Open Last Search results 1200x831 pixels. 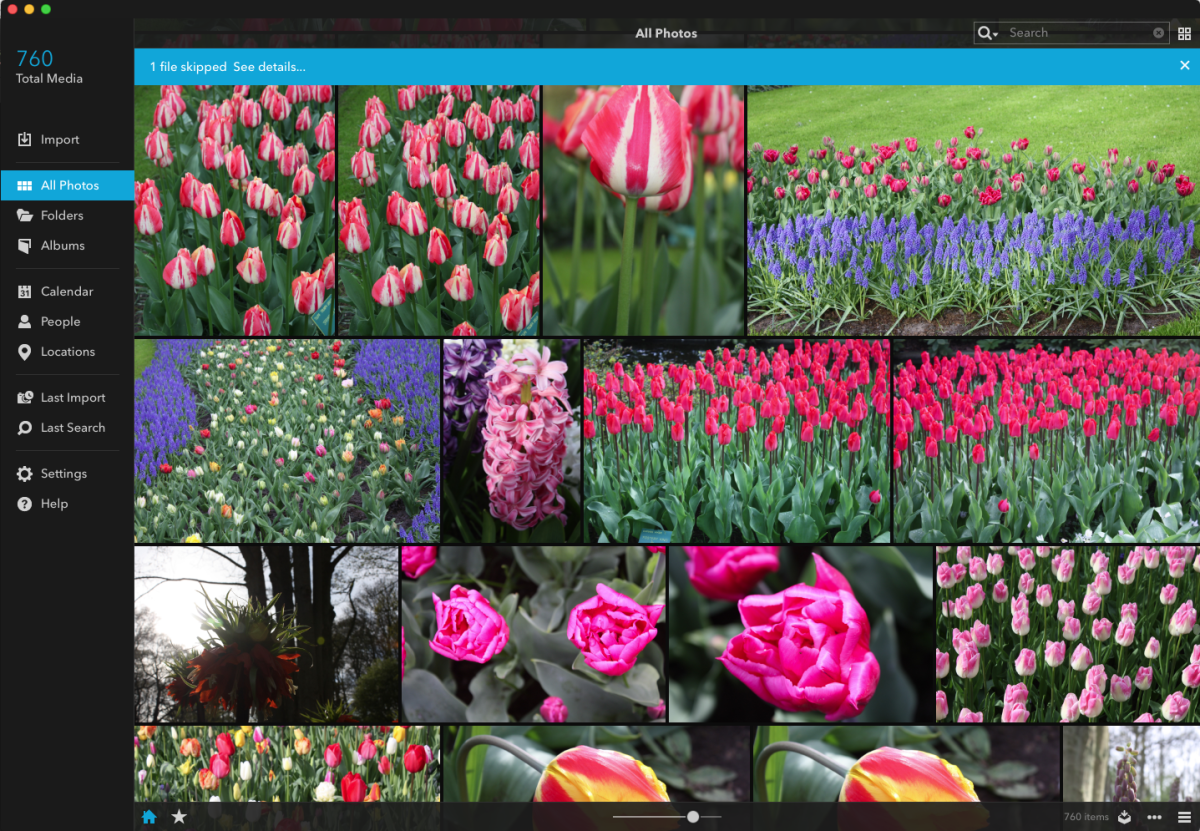pos(72,428)
